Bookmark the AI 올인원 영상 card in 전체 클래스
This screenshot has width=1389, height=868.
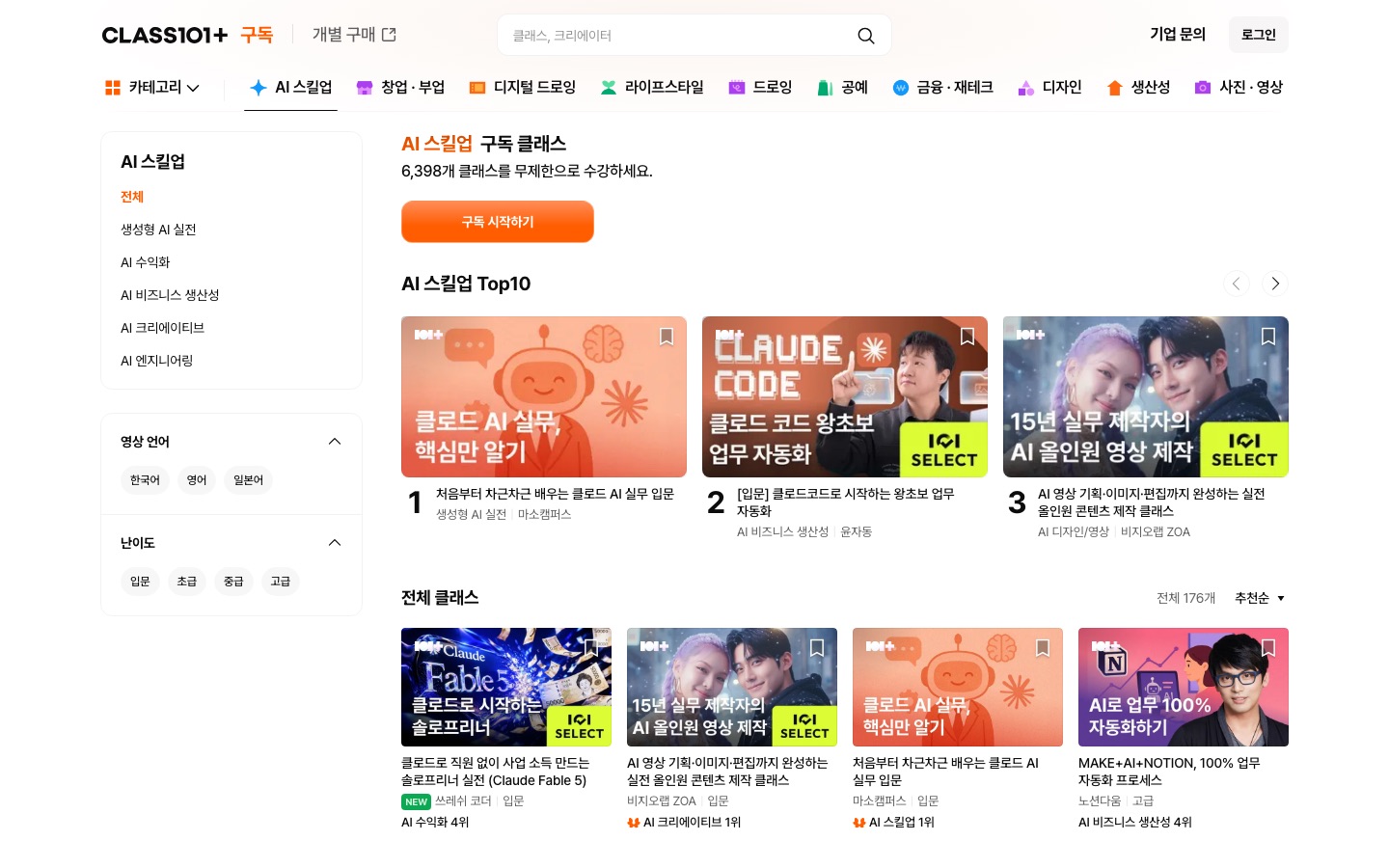817,647
